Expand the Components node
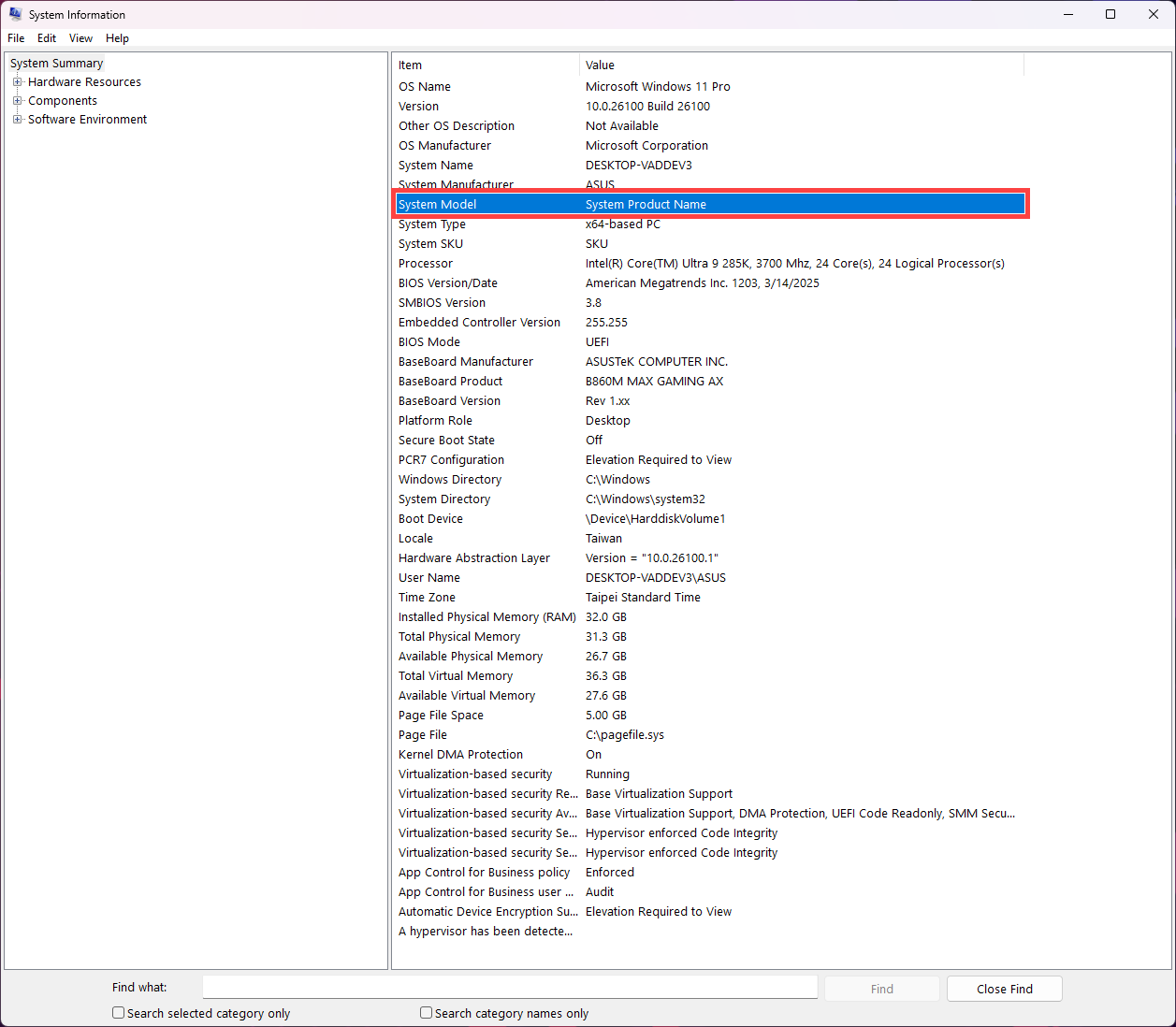Screen dimensions: 1176x1027 pyautogui.click(x=17, y=101)
